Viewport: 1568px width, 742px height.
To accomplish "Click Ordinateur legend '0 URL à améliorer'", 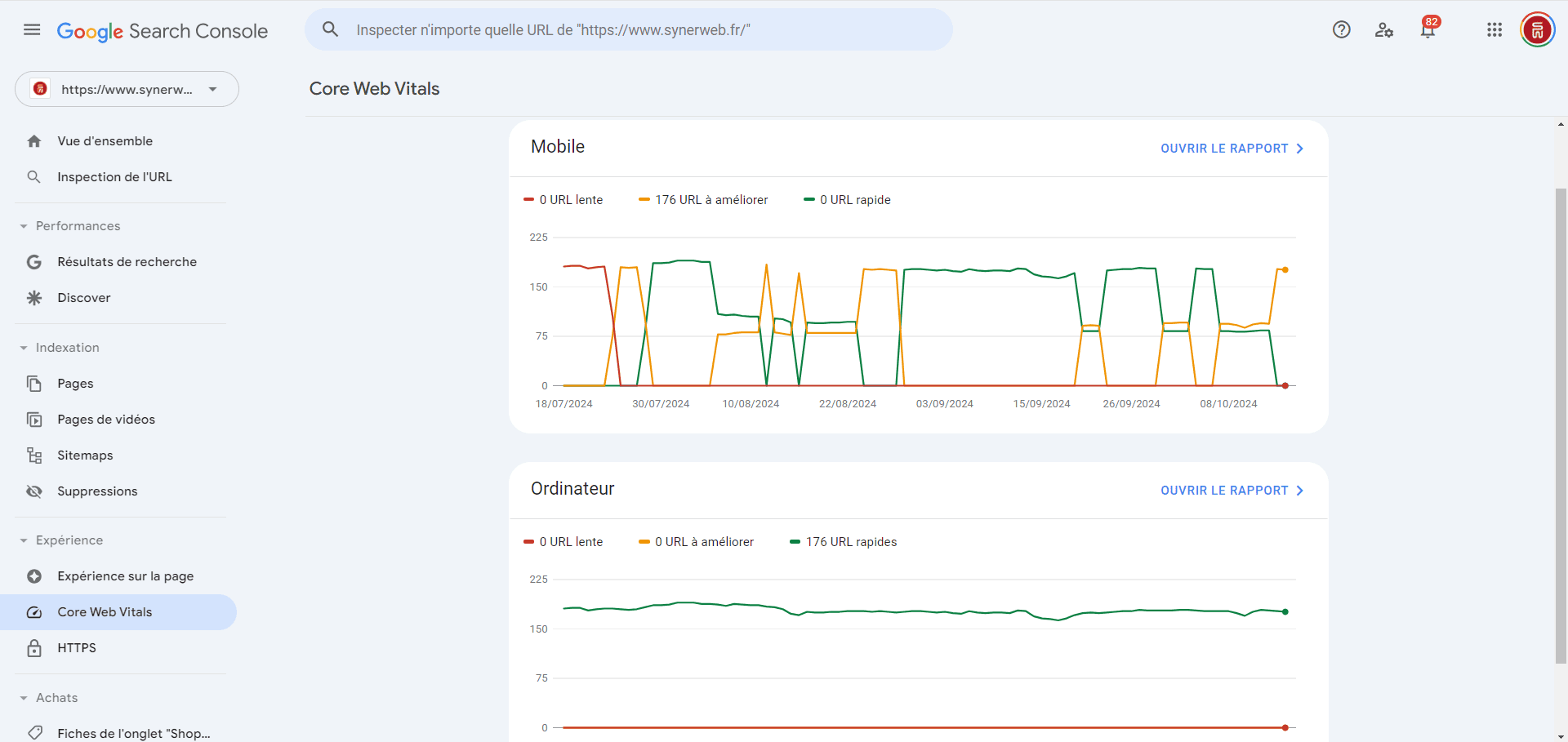I will pos(696,542).
